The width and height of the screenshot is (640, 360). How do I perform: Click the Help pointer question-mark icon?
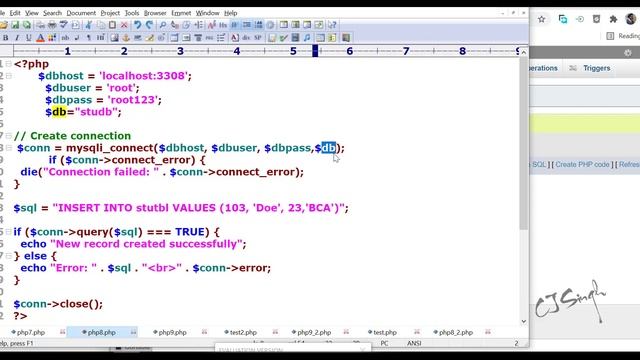332,25
